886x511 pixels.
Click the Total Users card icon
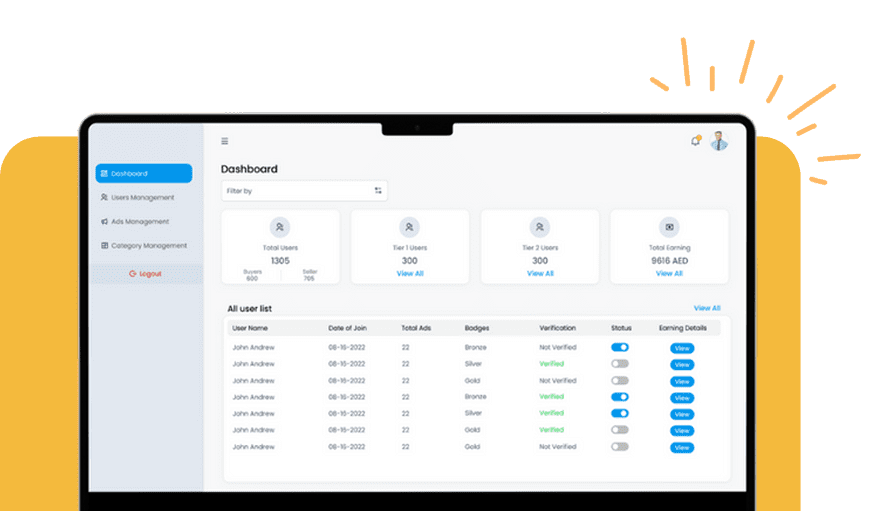pyautogui.click(x=280, y=227)
